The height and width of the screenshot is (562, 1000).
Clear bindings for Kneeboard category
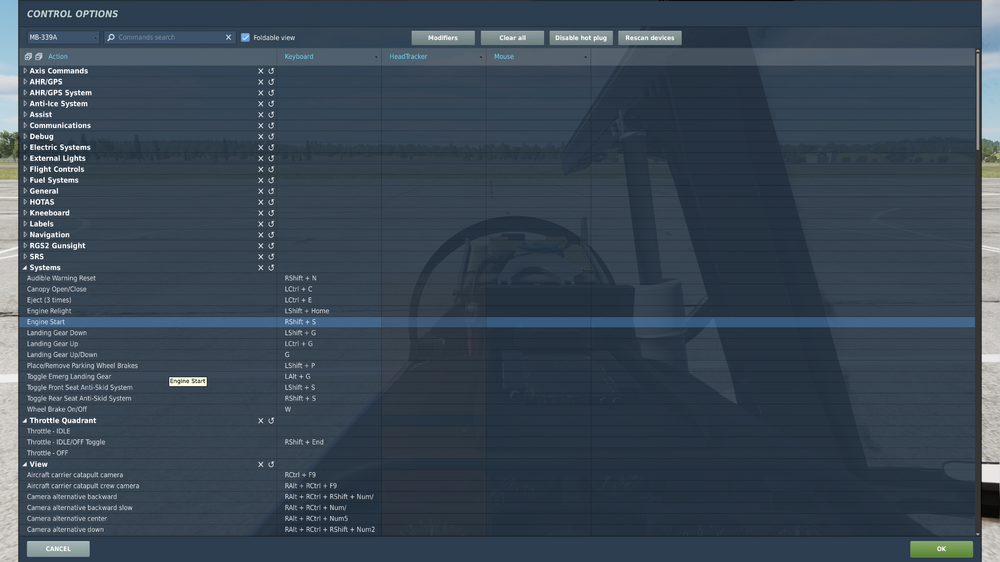[x=260, y=213]
